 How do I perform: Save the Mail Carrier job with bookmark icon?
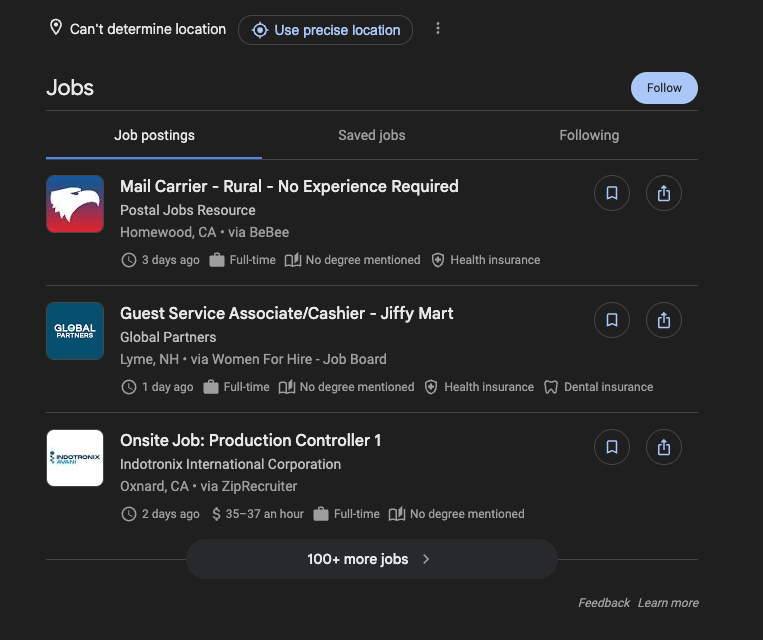612,193
